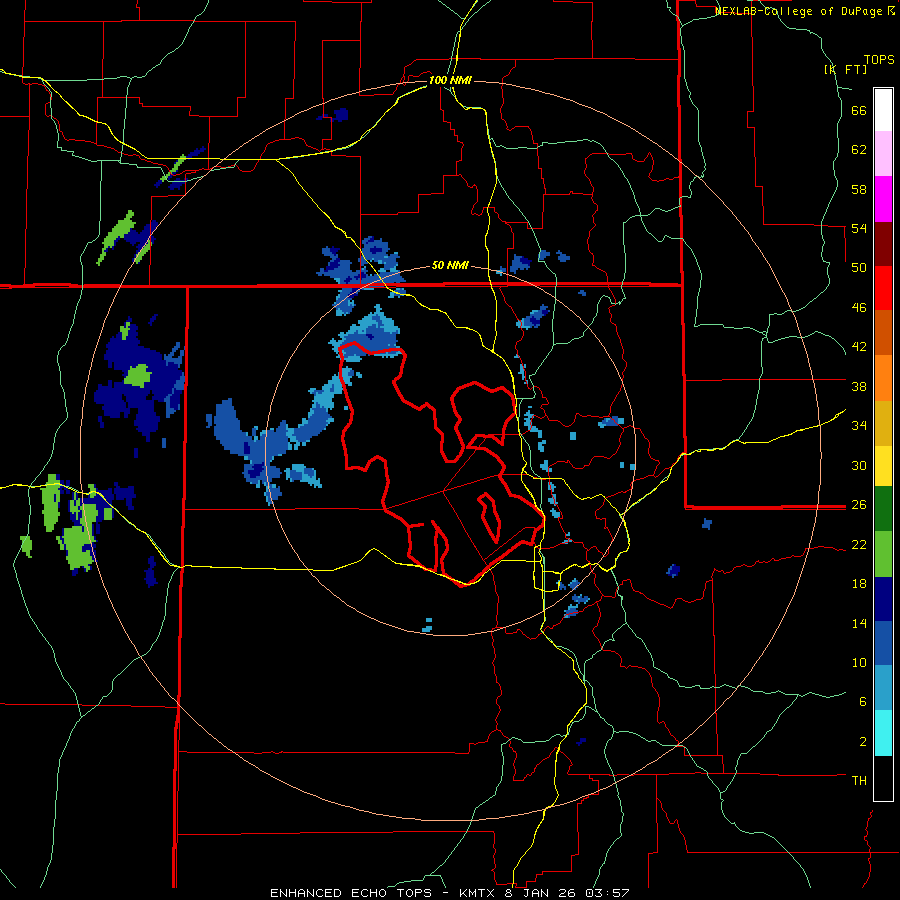The height and width of the screenshot is (900, 900).
Task: Click the legend value "50"
Action: (859, 268)
